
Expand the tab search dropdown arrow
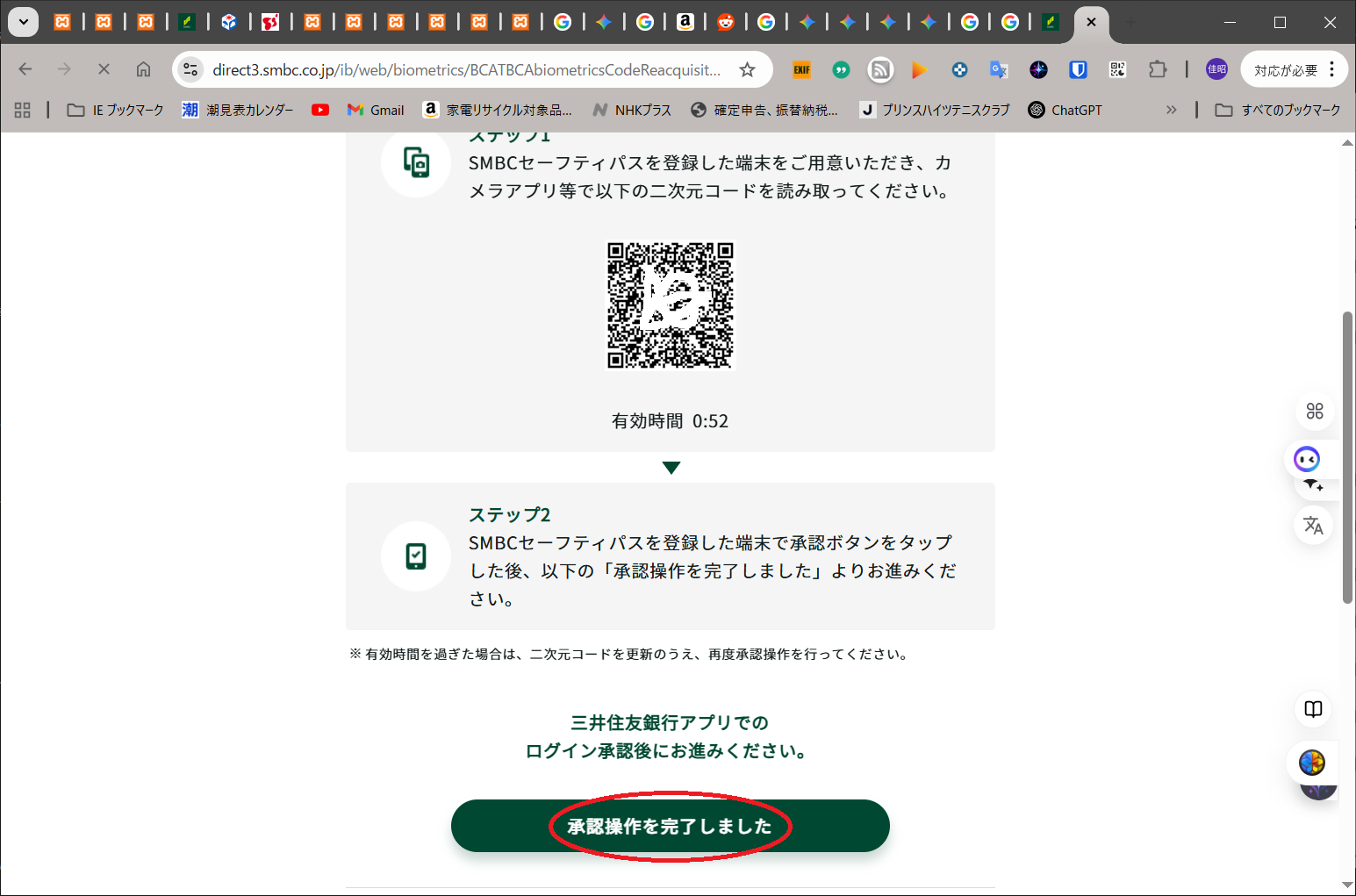pyautogui.click(x=24, y=22)
